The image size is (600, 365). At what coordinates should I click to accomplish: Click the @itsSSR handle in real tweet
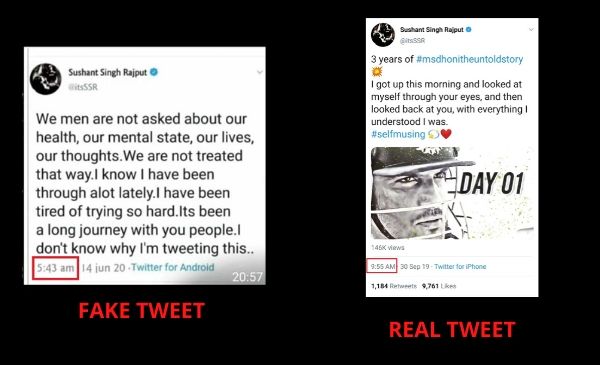pos(412,40)
